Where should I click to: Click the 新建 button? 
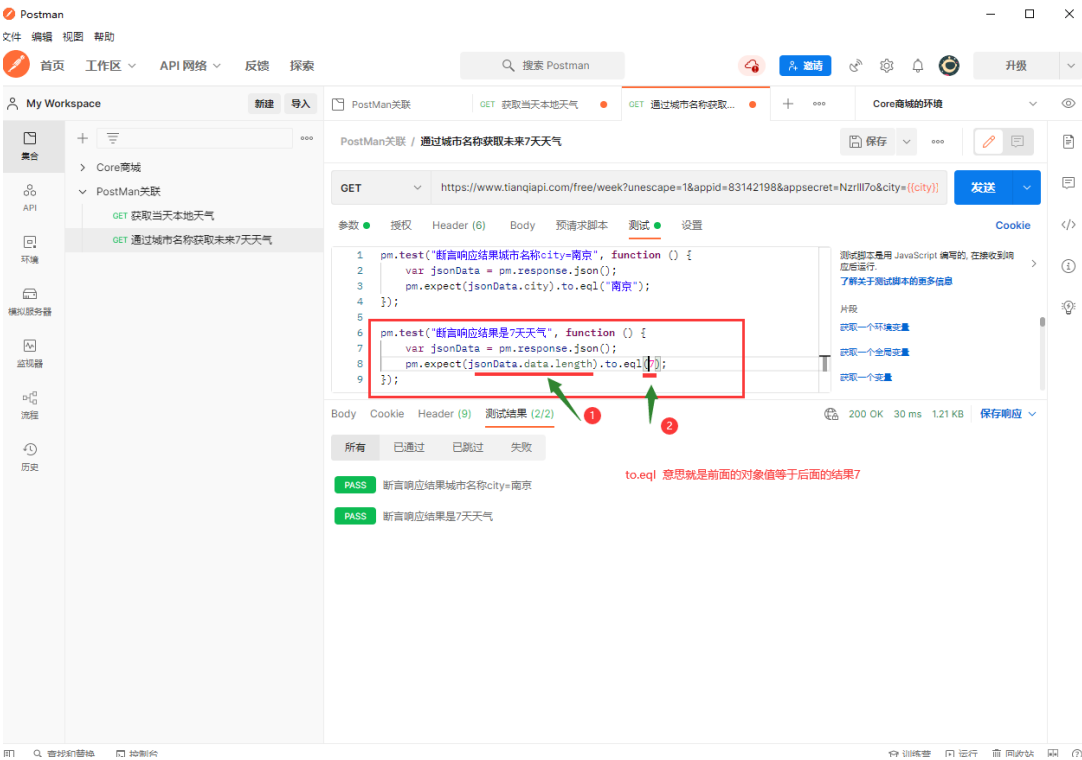tap(264, 104)
